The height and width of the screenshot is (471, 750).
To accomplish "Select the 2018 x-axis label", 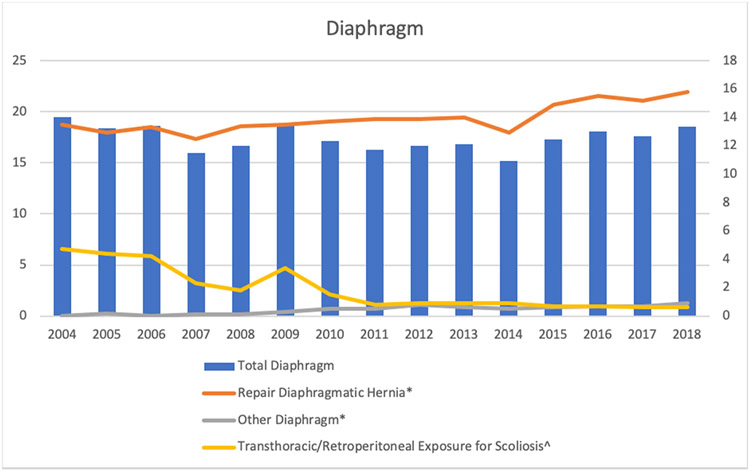I will [x=687, y=334].
